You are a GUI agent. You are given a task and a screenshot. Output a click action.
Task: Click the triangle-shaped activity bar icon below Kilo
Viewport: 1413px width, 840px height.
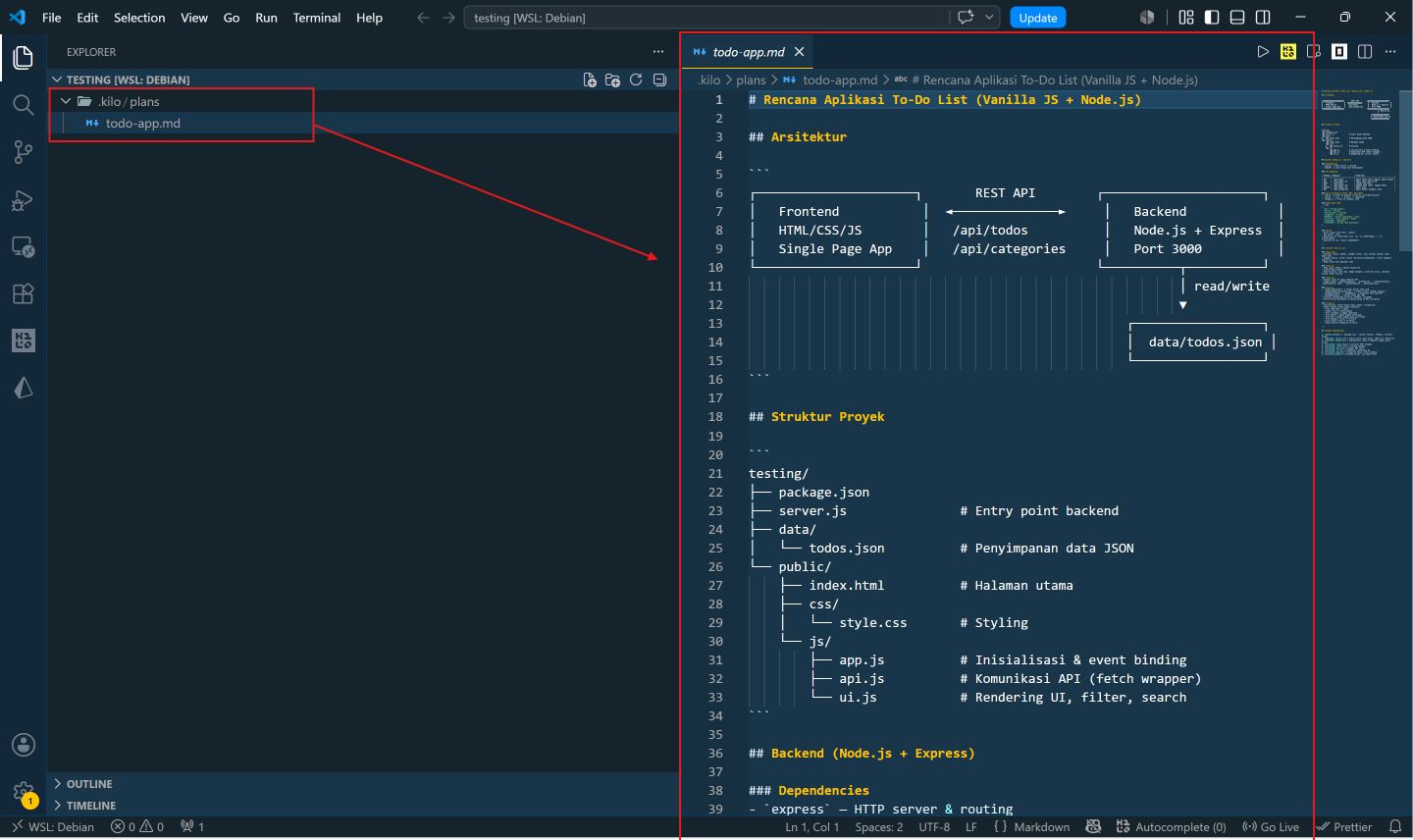(x=24, y=388)
